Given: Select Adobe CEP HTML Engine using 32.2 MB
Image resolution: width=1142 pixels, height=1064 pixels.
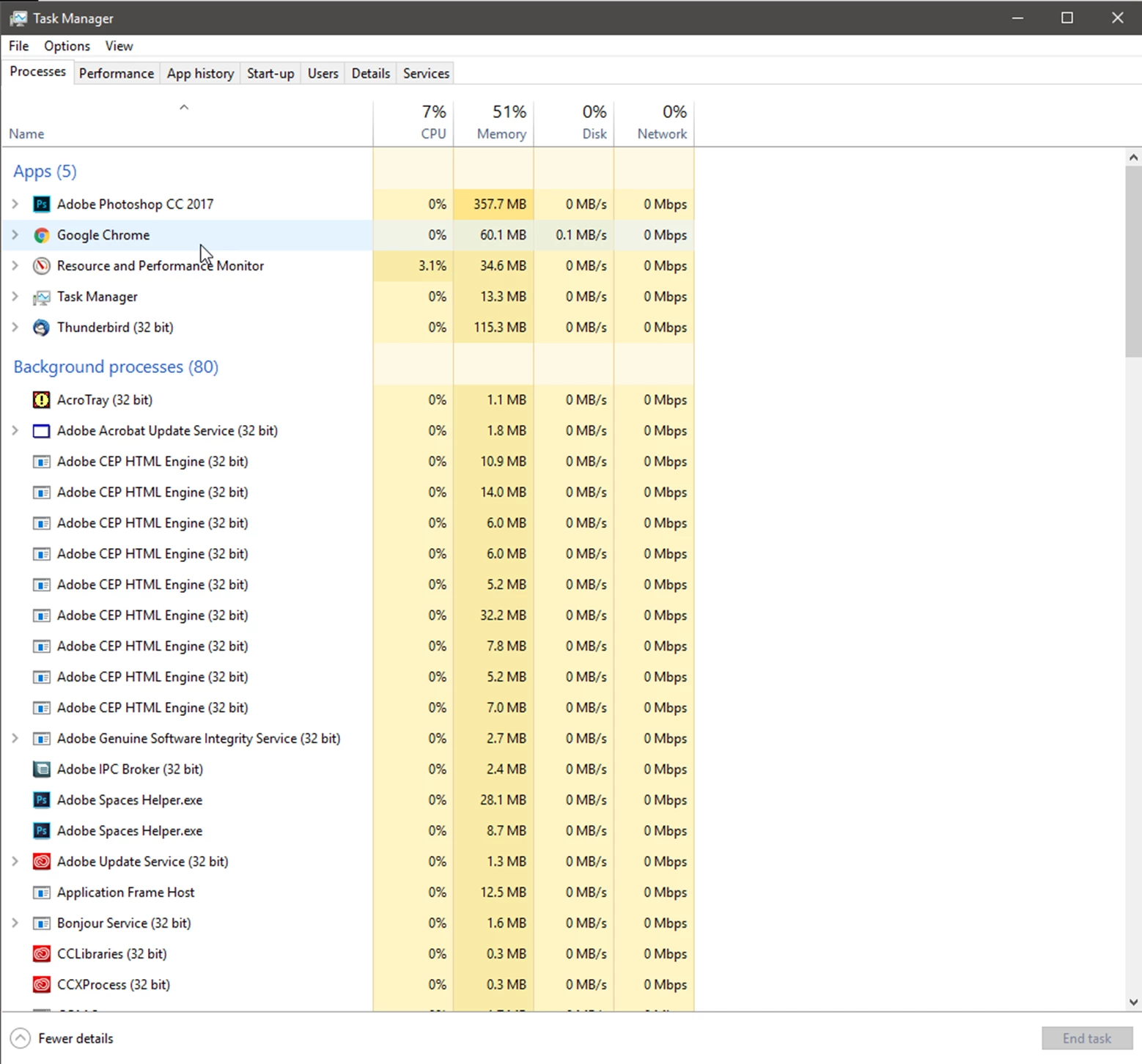Looking at the screenshot, I should point(348,616).
